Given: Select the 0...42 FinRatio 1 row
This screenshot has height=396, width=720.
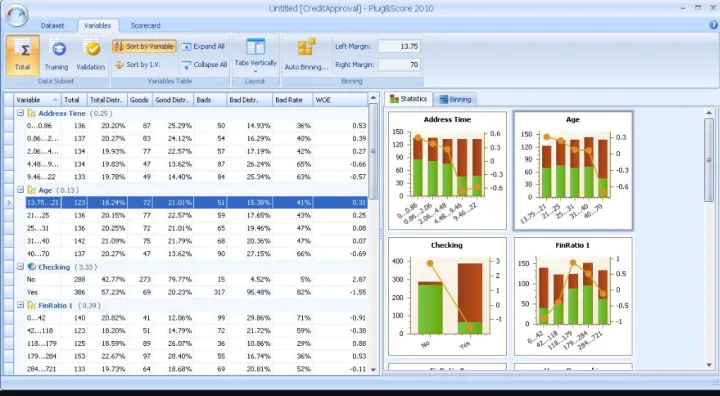Looking at the screenshot, I should coord(197,318).
